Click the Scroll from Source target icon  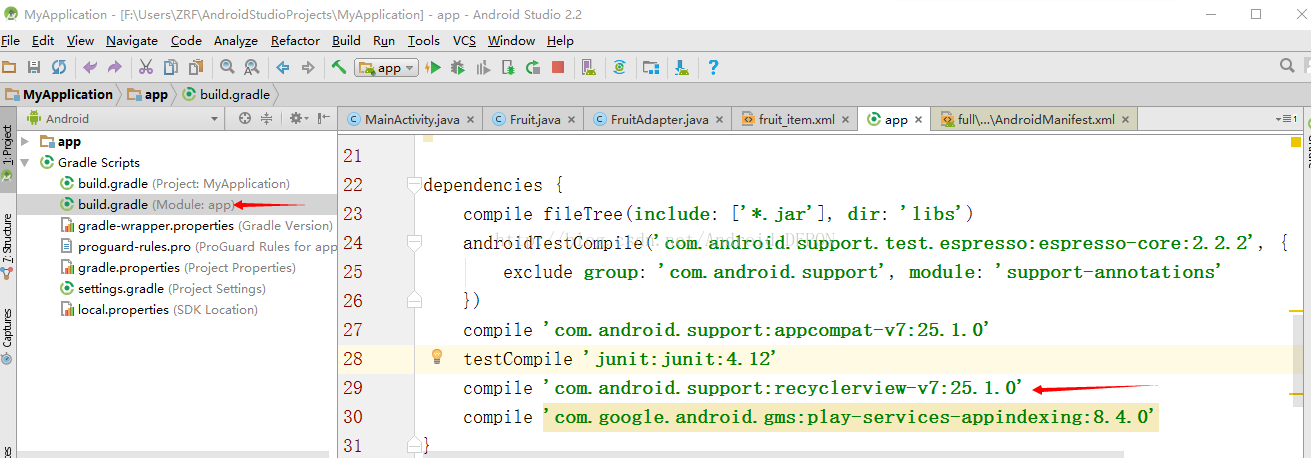245,118
